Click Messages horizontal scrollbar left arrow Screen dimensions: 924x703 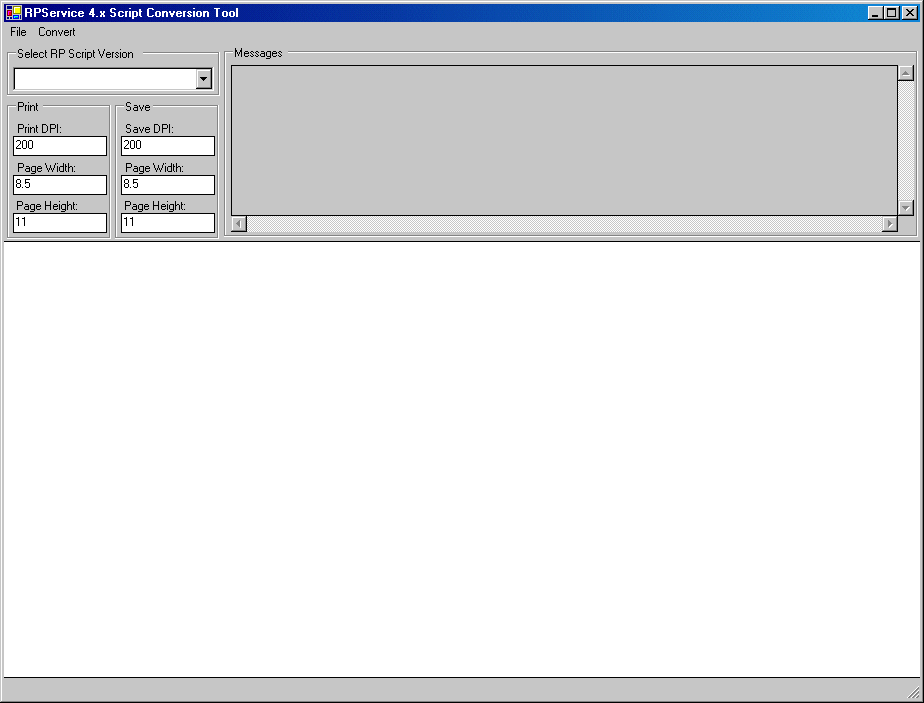[239, 224]
